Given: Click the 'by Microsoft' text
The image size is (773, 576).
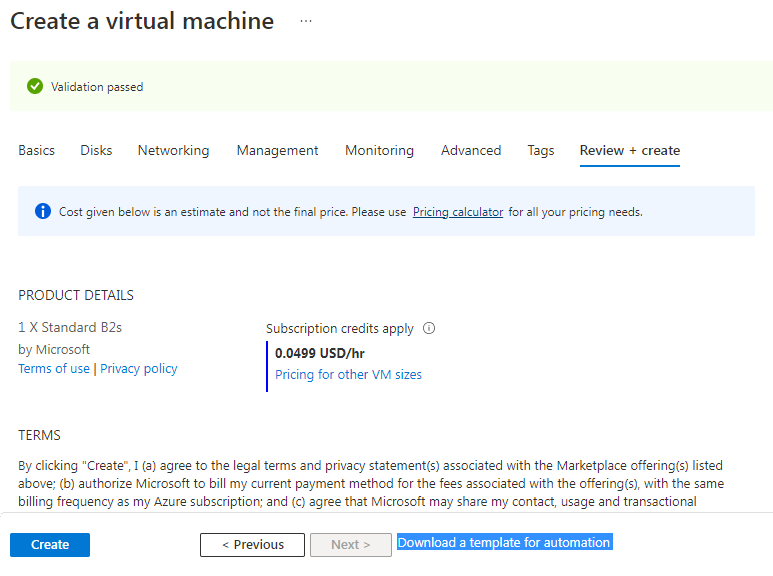Looking at the screenshot, I should click(54, 350).
